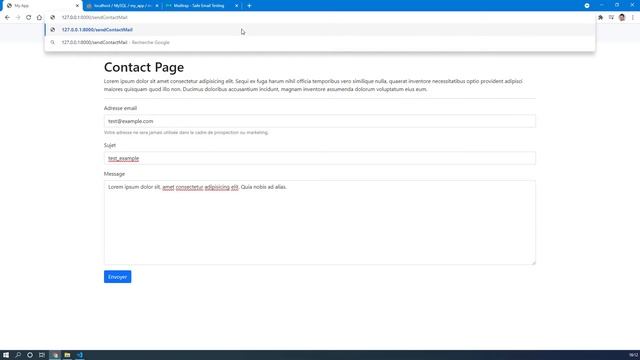Open Windows taskbar search
Viewport: 640px width, 360px height.
18,355
